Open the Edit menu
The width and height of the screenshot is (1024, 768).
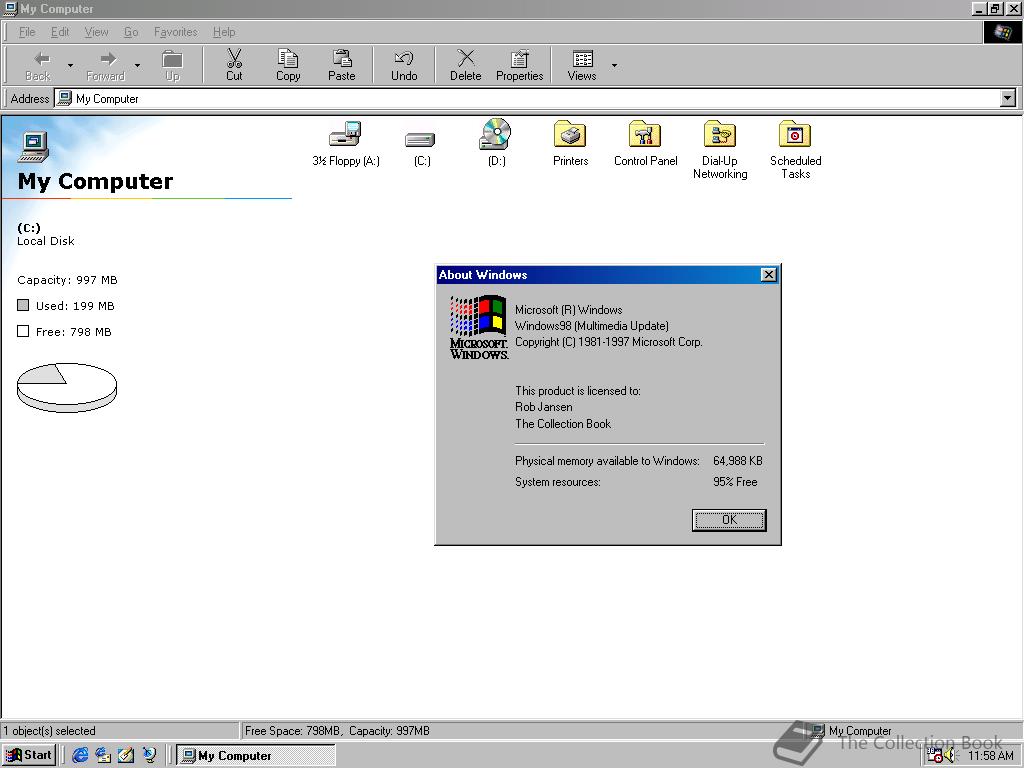(59, 32)
